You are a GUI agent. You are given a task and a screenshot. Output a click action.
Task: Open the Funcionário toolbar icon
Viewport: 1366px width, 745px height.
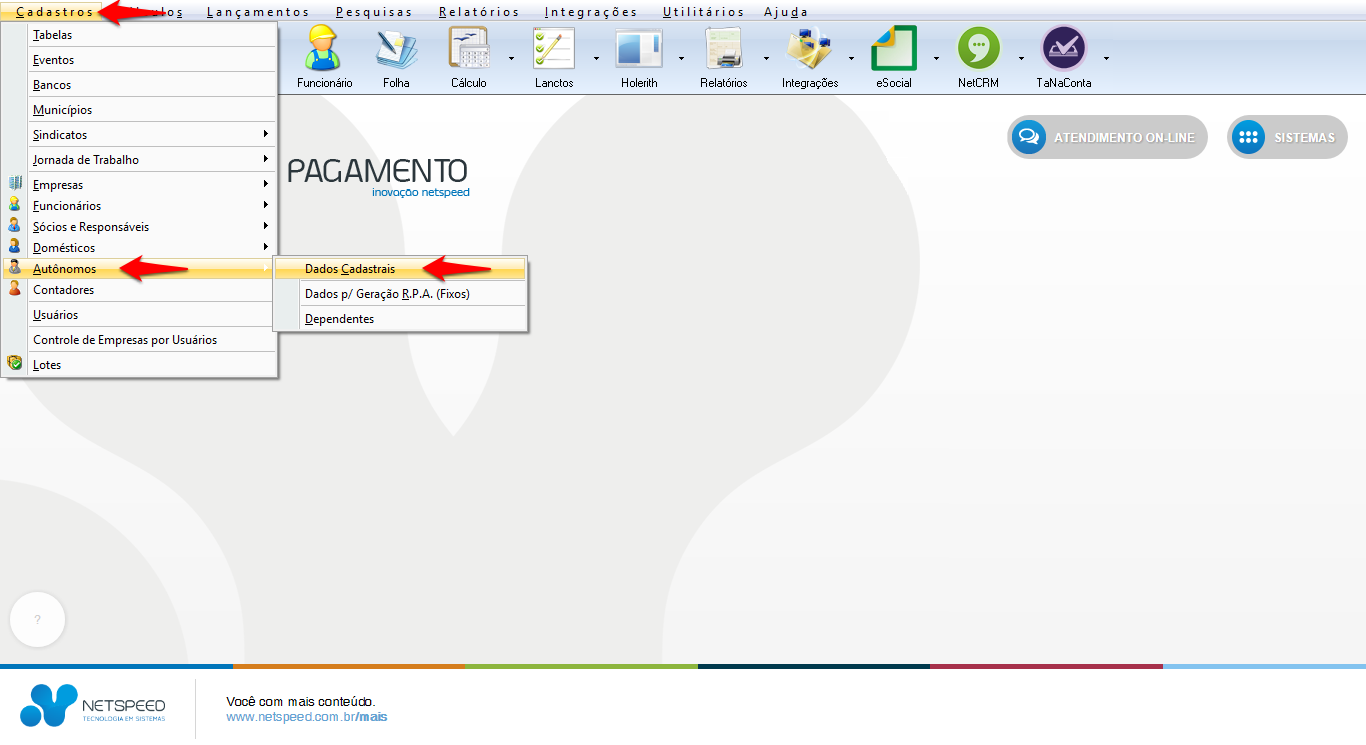[324, 49]
